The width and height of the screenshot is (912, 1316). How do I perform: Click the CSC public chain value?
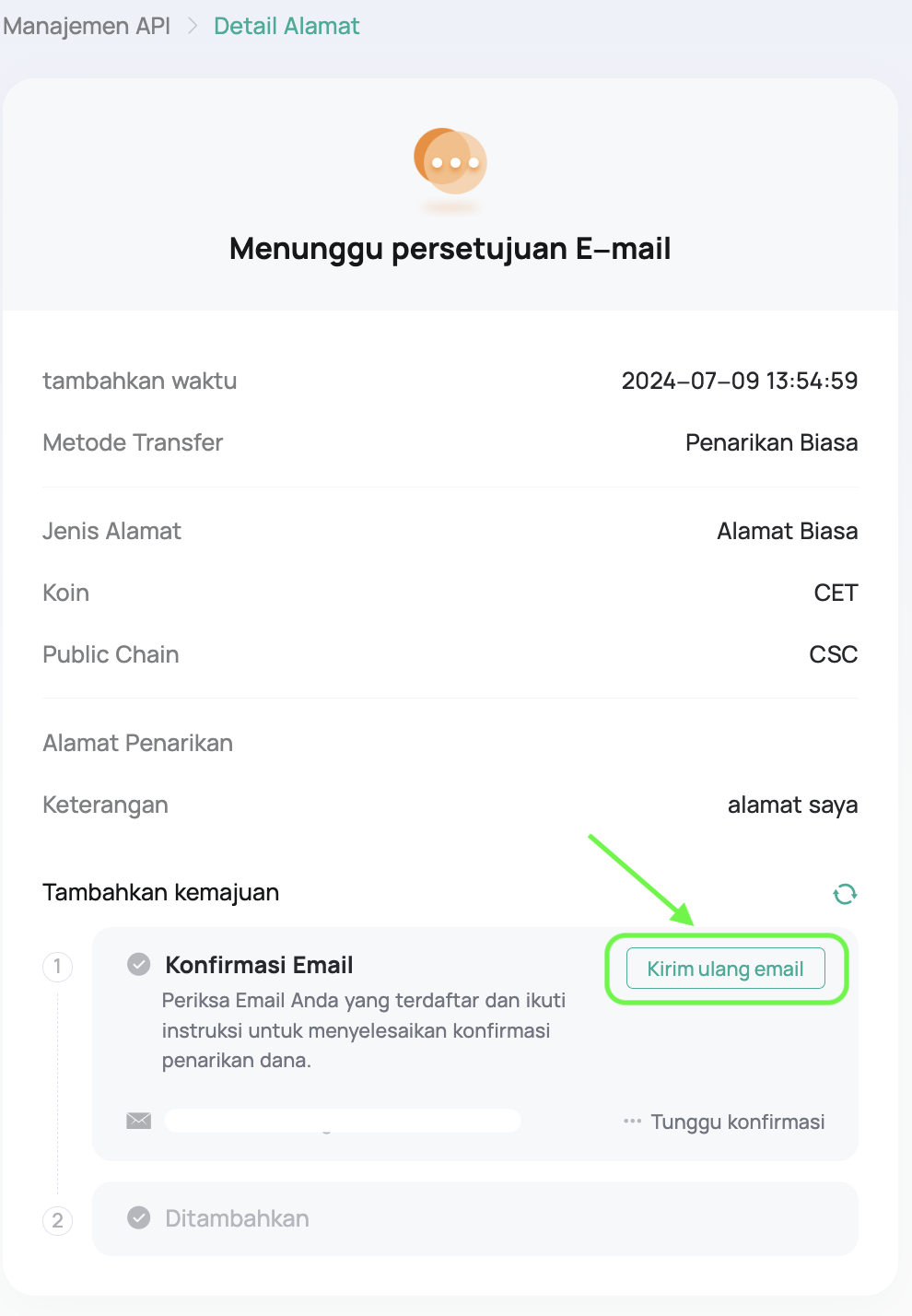pos(834,654)
